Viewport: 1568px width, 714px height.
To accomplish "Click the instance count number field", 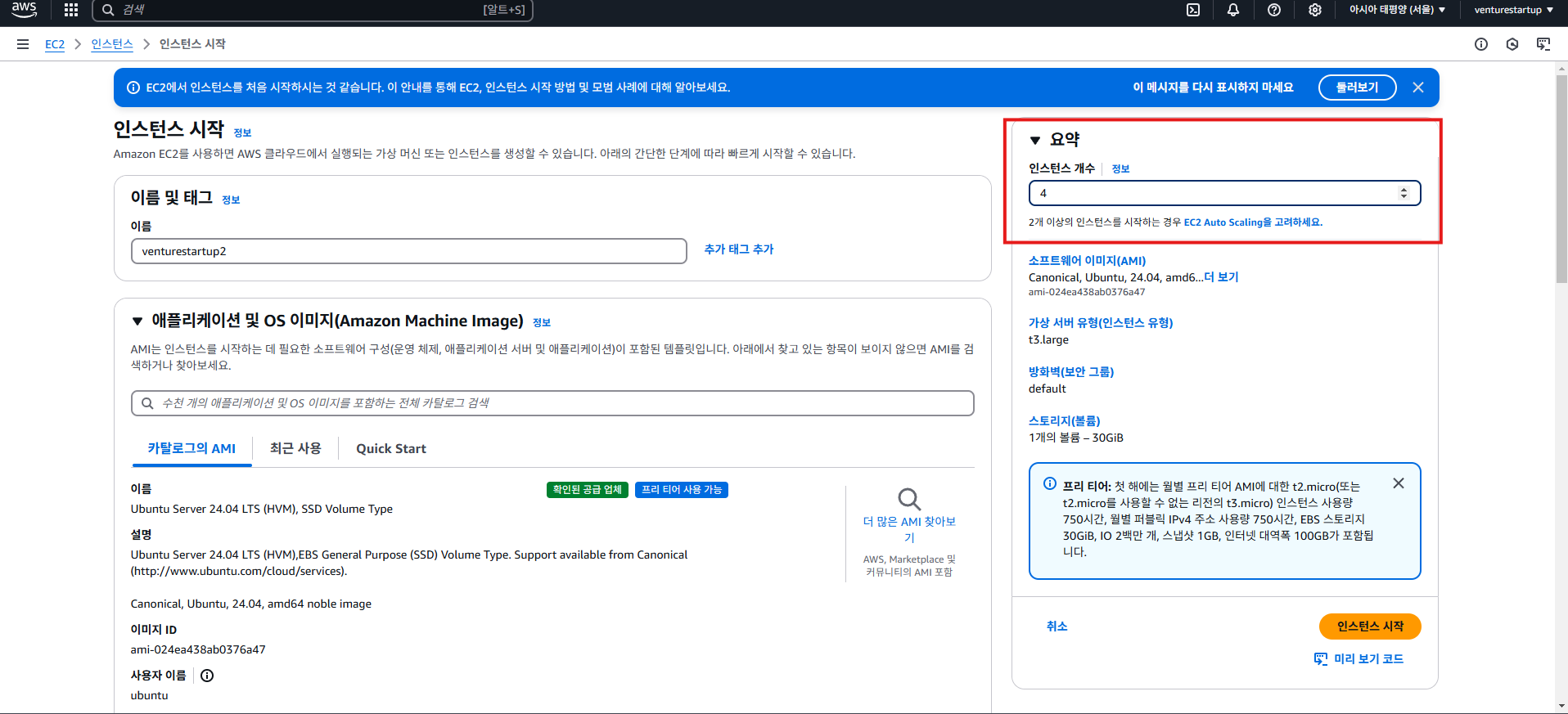I will (x=1224, y=193).
